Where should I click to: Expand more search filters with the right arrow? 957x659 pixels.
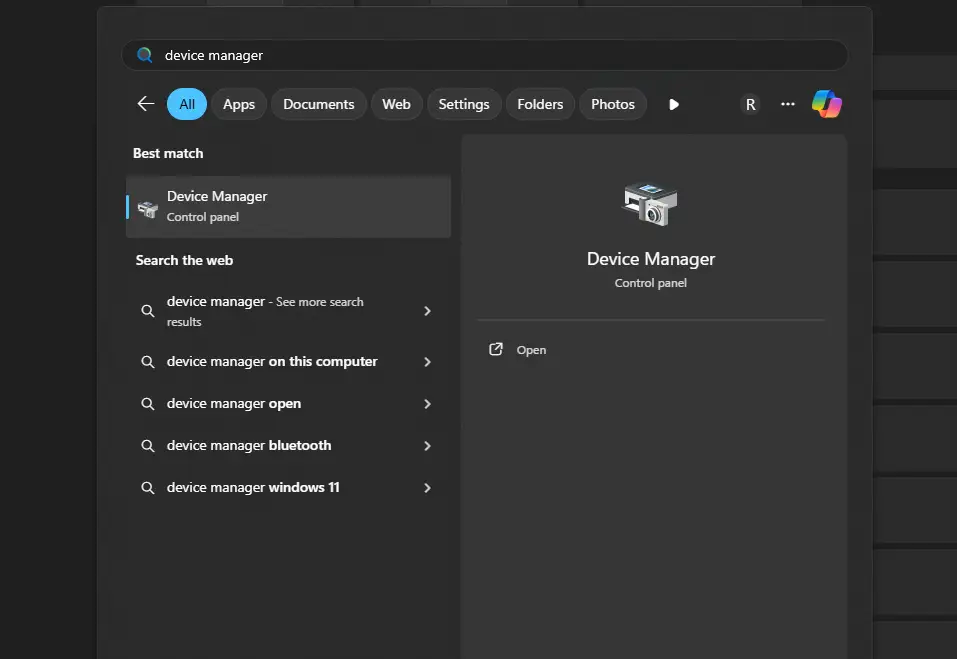(673, 103)
